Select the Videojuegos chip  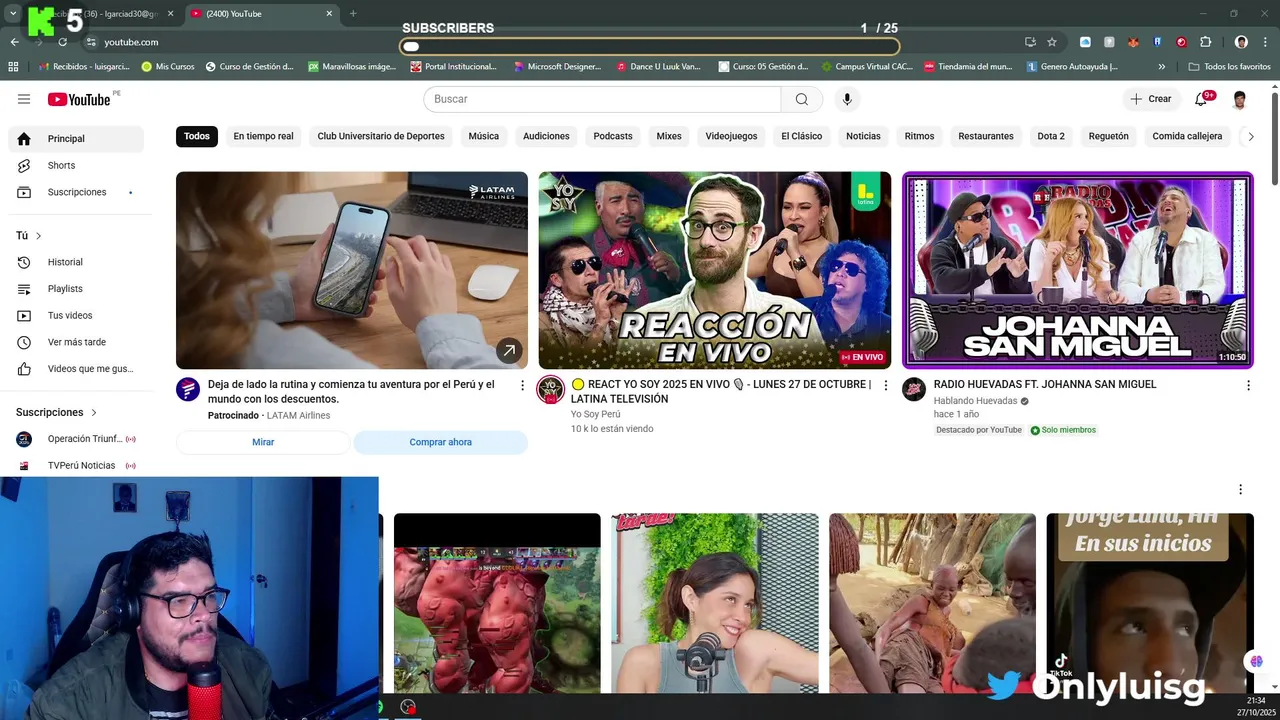coord(731,136)
